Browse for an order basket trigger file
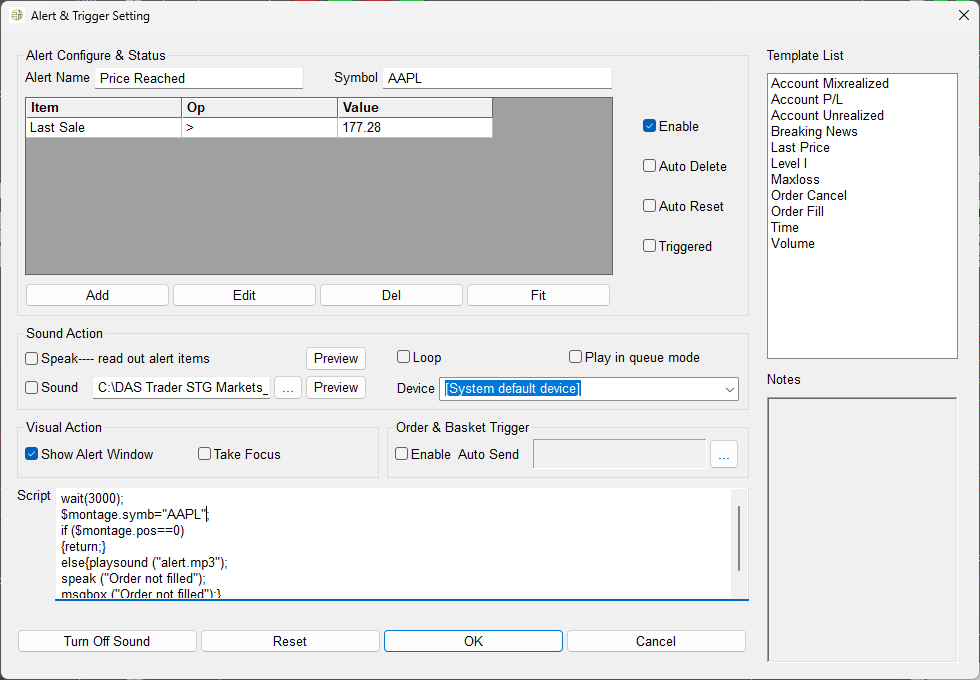This screenshot has width=980, height=680. point(724,454)
